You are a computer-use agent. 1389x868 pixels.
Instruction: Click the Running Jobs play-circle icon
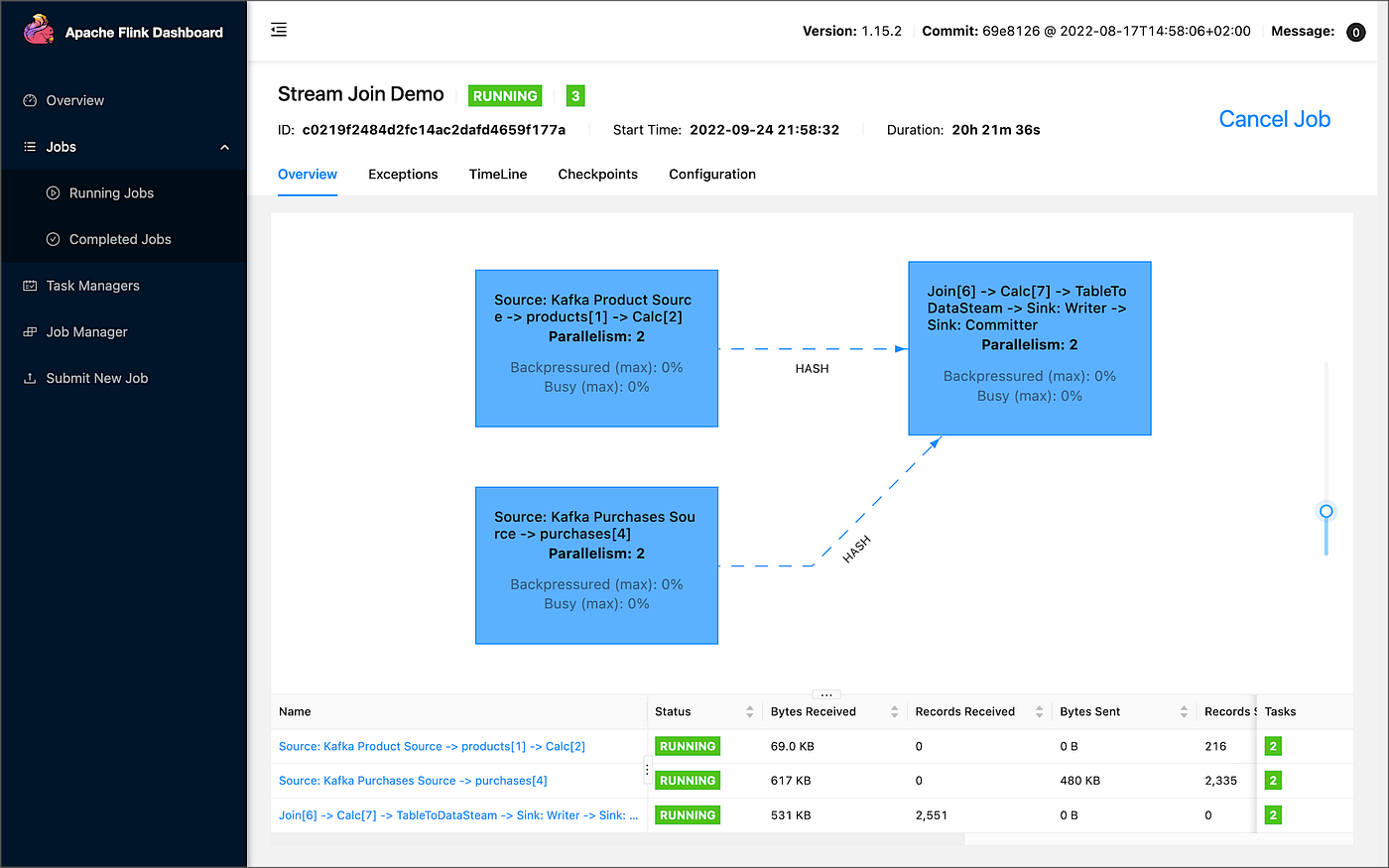point(54,193)
